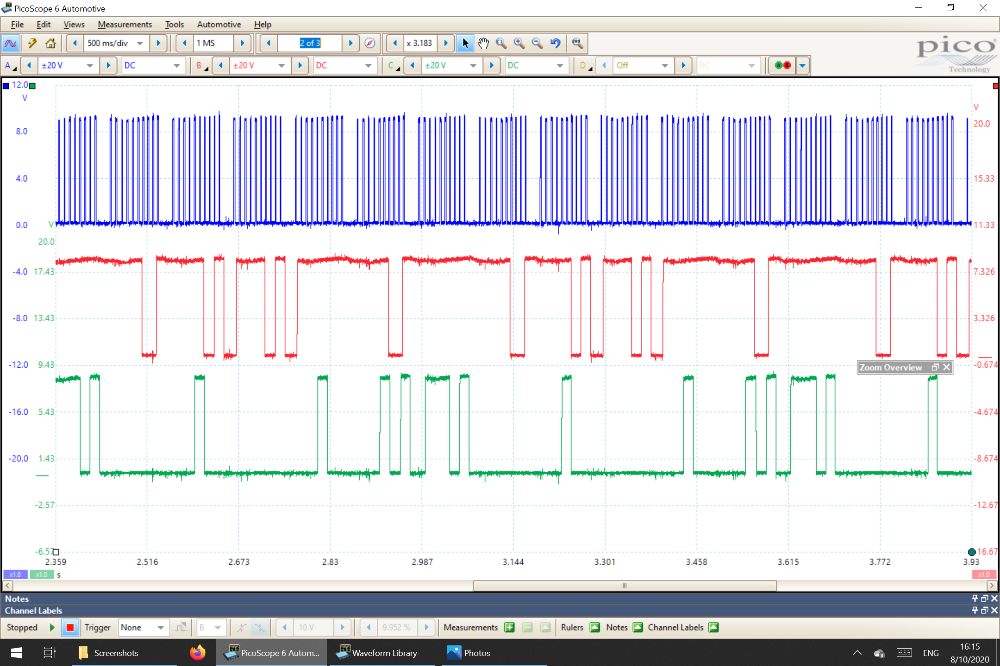Toggle the Rulers legend display

pos(594,627)
